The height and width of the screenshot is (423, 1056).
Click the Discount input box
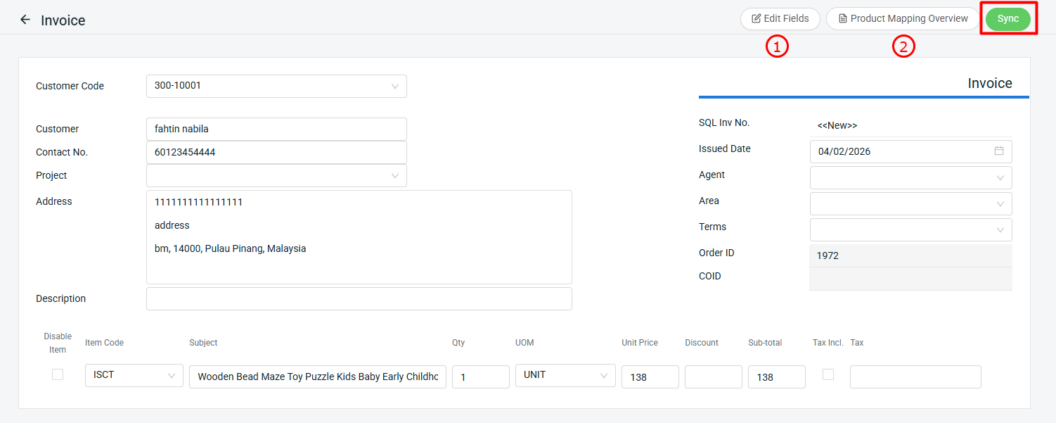click(x=713, y=377)
